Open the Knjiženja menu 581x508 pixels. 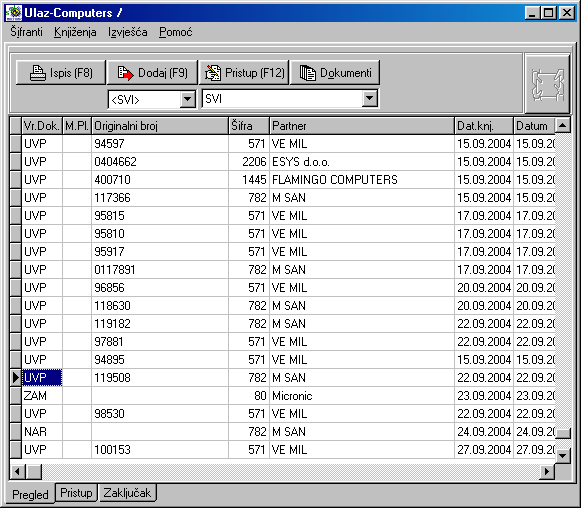(x=75, y=32)
